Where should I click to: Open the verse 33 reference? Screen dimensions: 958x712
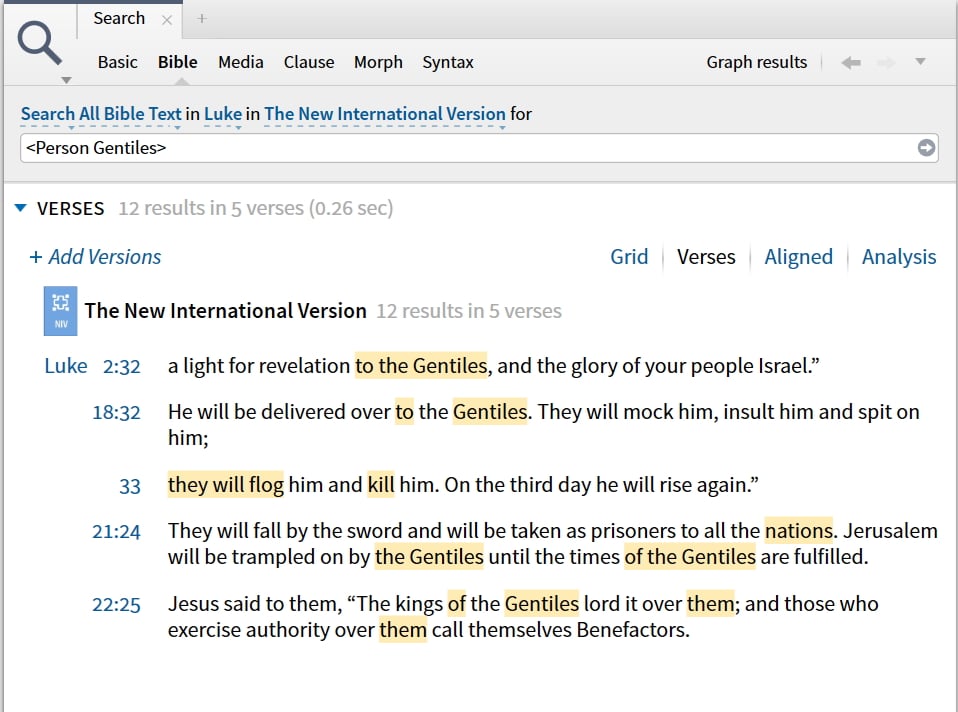(x=130, y=486)
